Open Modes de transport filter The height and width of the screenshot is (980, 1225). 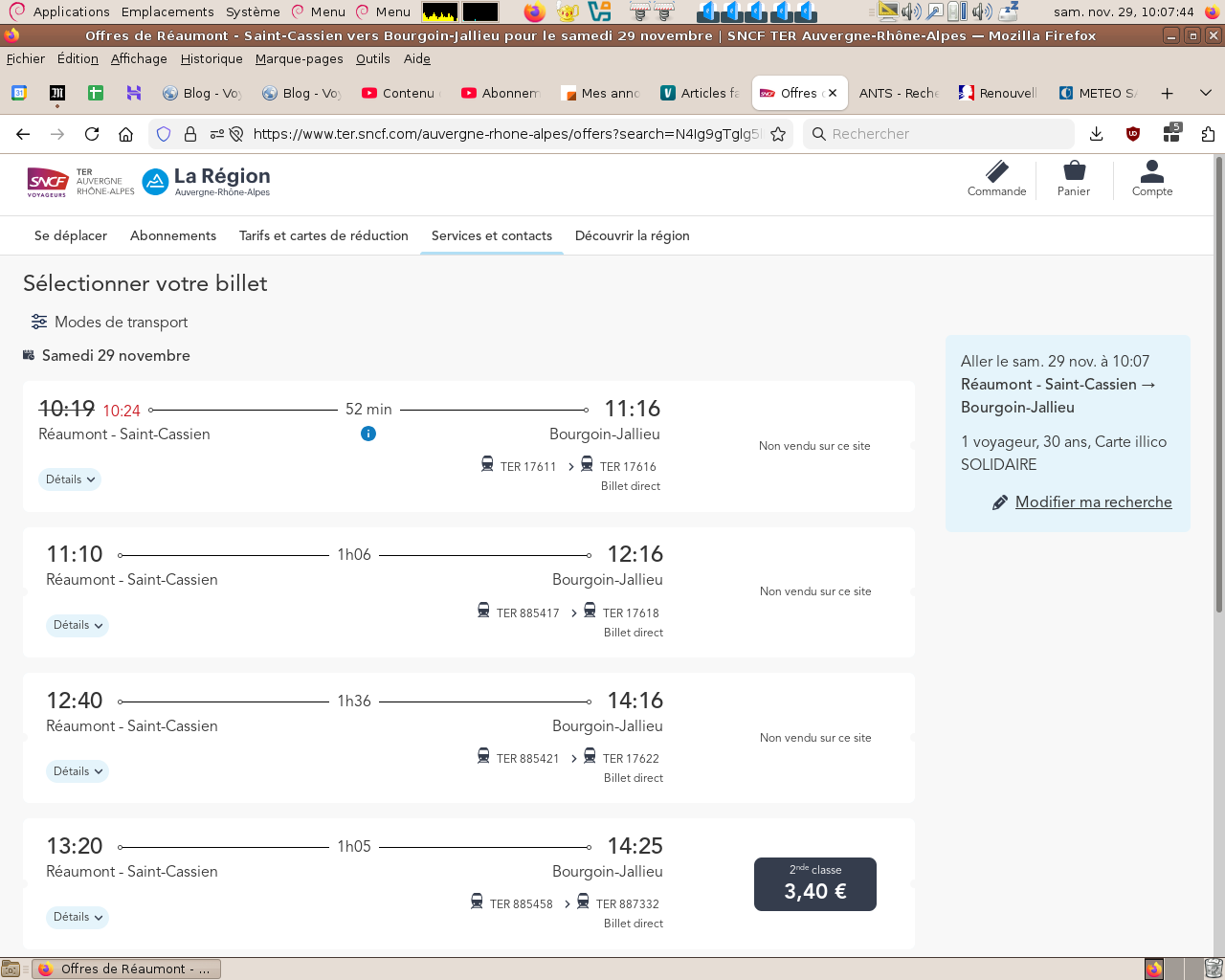click(109, 322)
